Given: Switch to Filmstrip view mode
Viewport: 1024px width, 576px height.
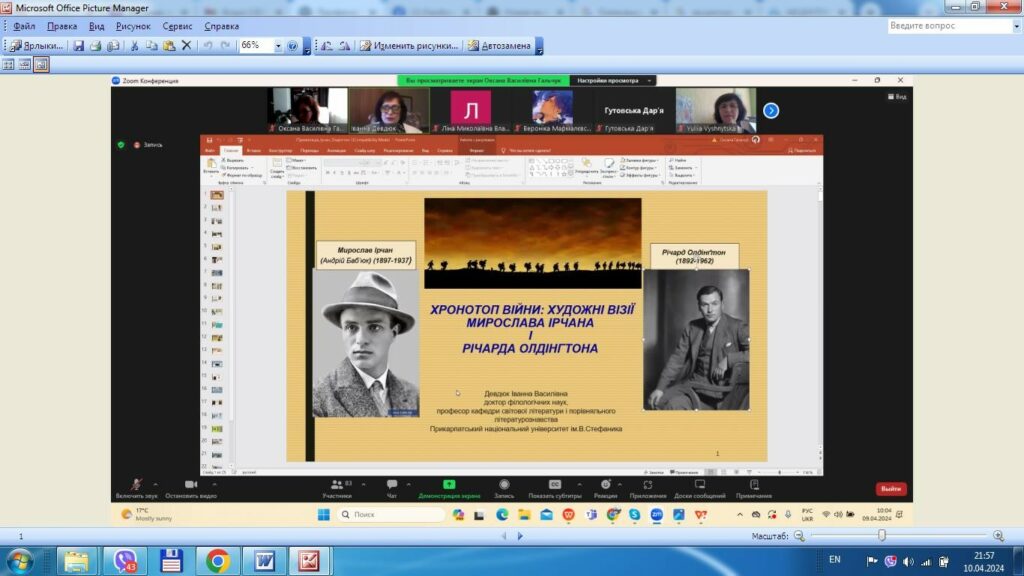Looking at the screenshot, I should click(25, 65).
